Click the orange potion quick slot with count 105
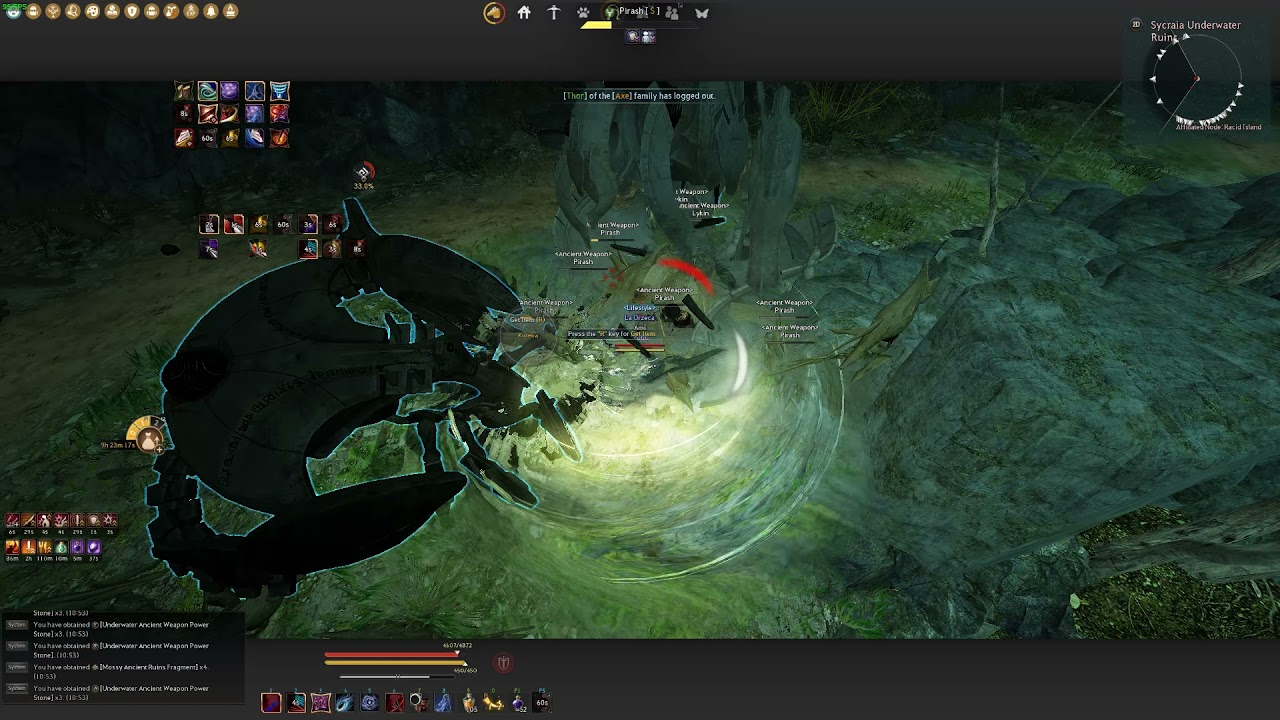 tap(469, 703)
